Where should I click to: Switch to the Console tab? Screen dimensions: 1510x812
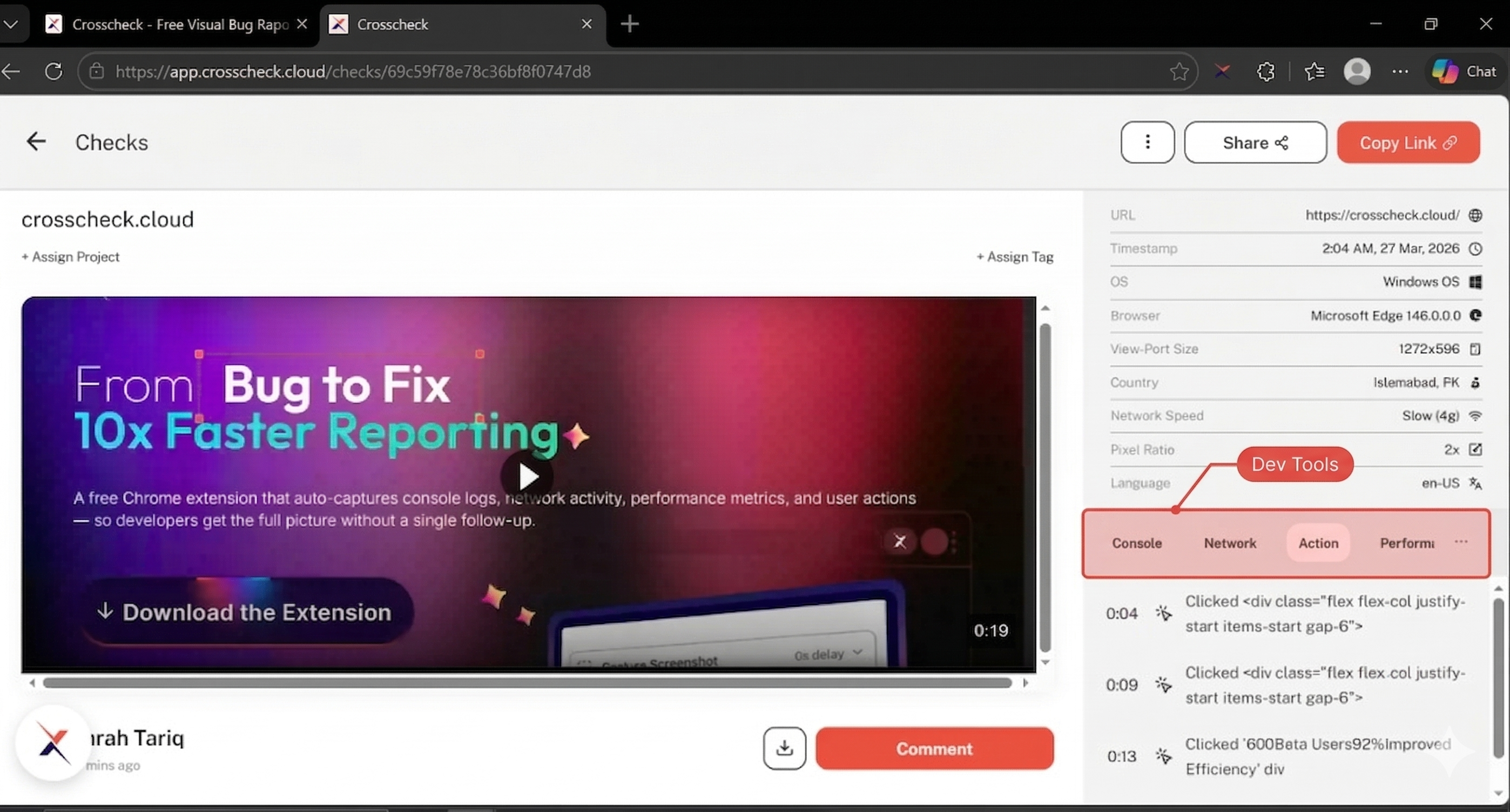point(1137,543)
